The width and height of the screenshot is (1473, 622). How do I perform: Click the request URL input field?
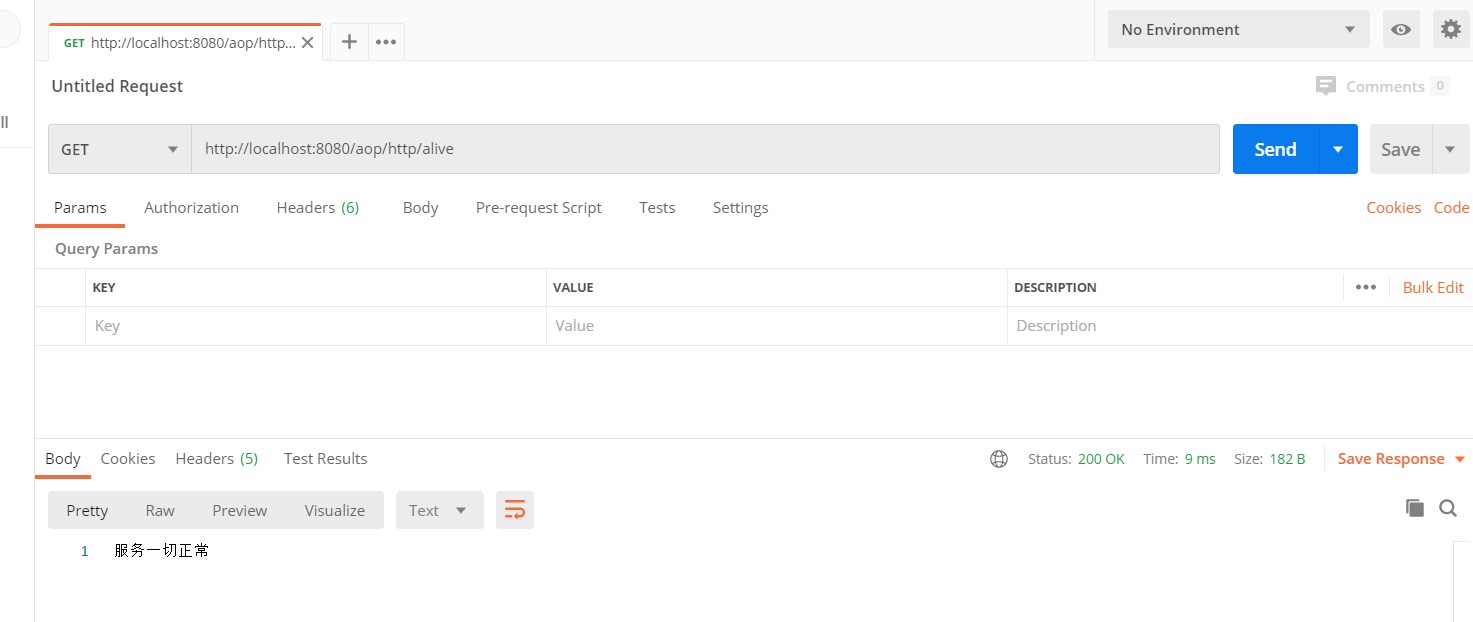pyautogui.click(x=704, y=149)
